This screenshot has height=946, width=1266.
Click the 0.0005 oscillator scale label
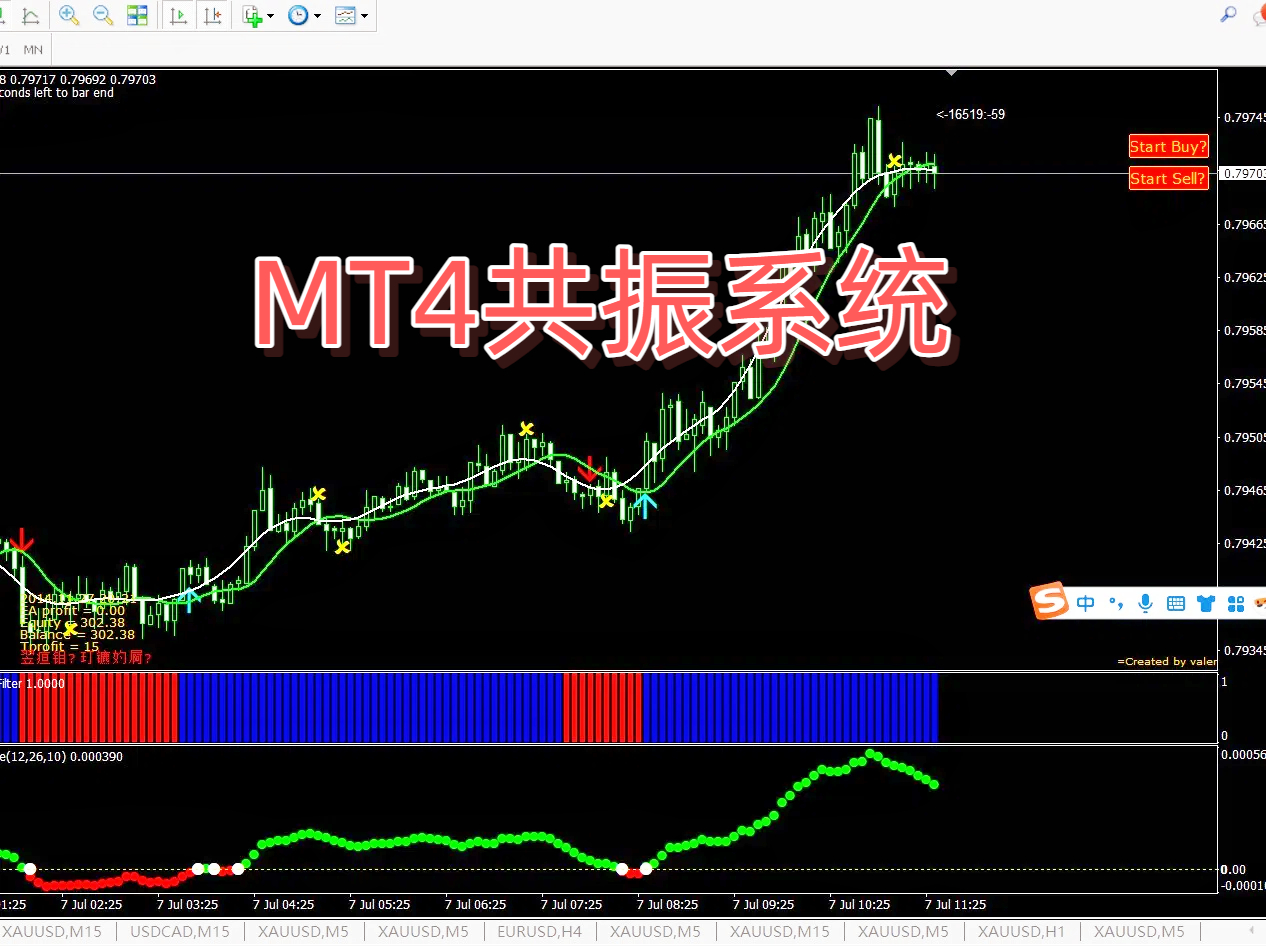(x=1243, y=755)
